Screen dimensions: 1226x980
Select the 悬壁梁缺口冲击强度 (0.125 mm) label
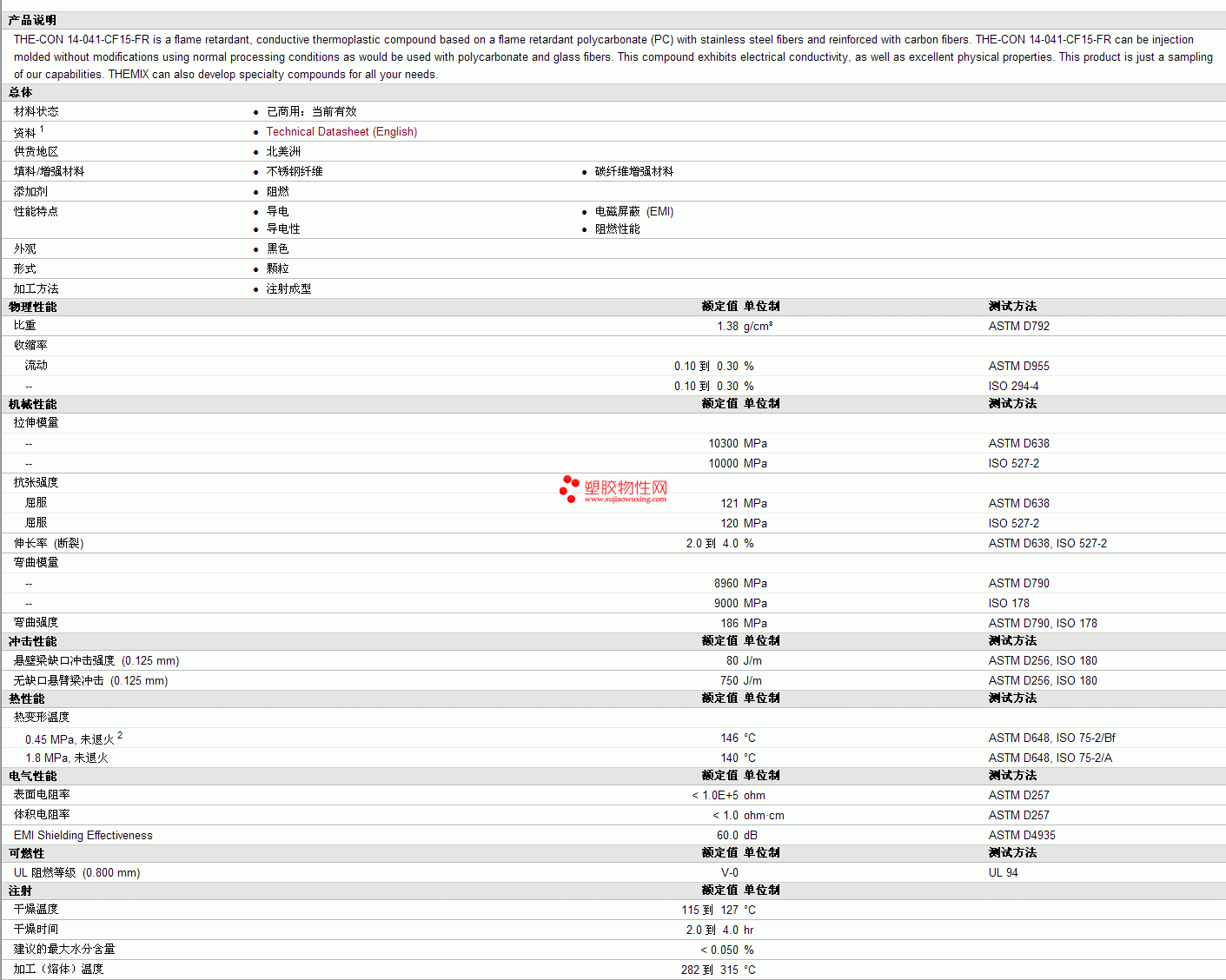(96, 661)
